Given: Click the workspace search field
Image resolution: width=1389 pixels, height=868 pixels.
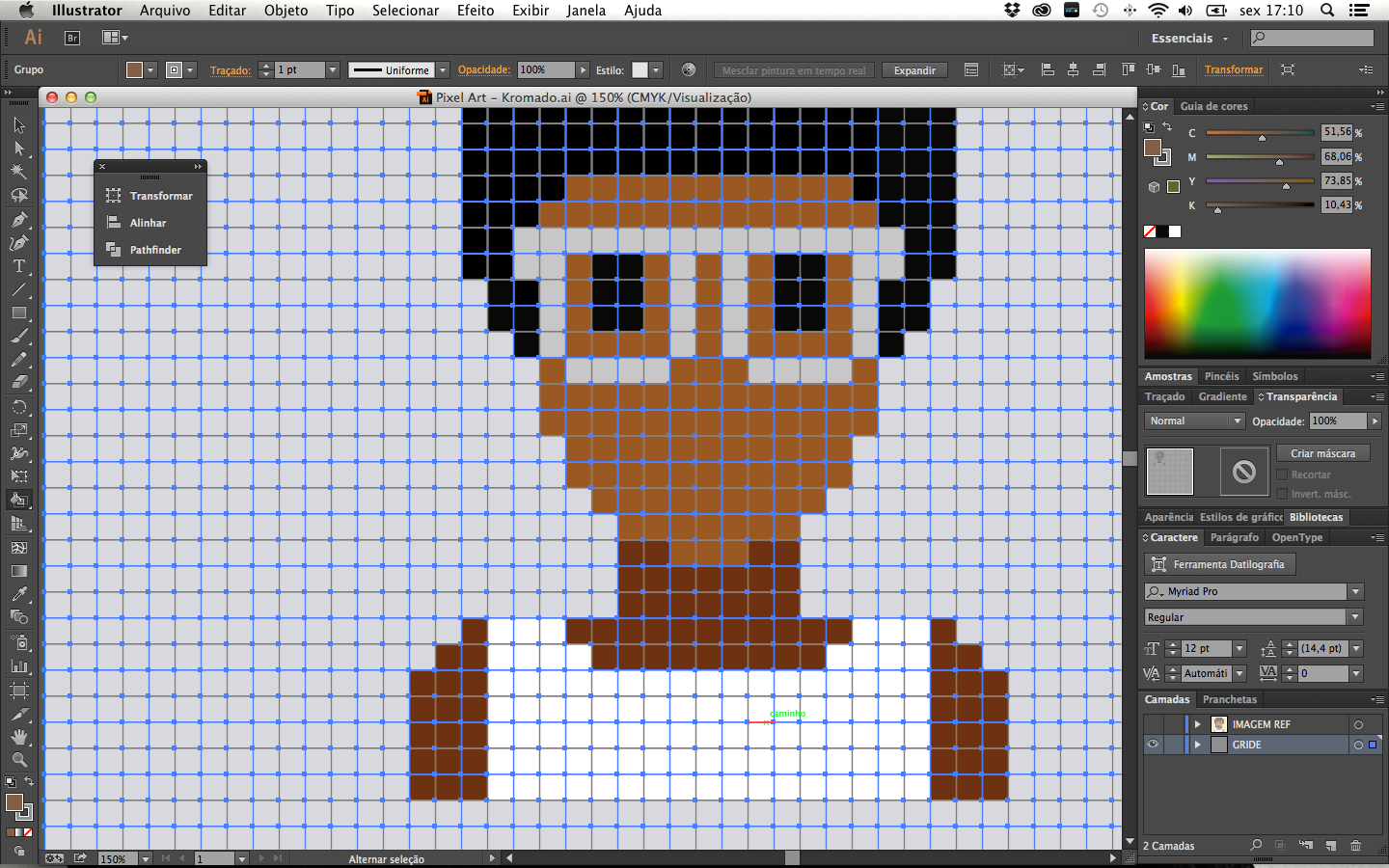Looking at the screenshot, I should click(1312, 38).
